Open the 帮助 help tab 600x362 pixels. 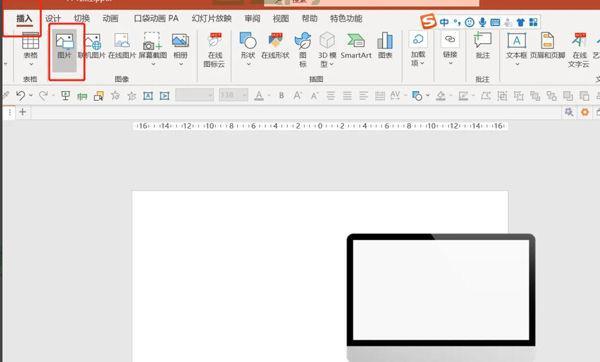tap(310, 18)
